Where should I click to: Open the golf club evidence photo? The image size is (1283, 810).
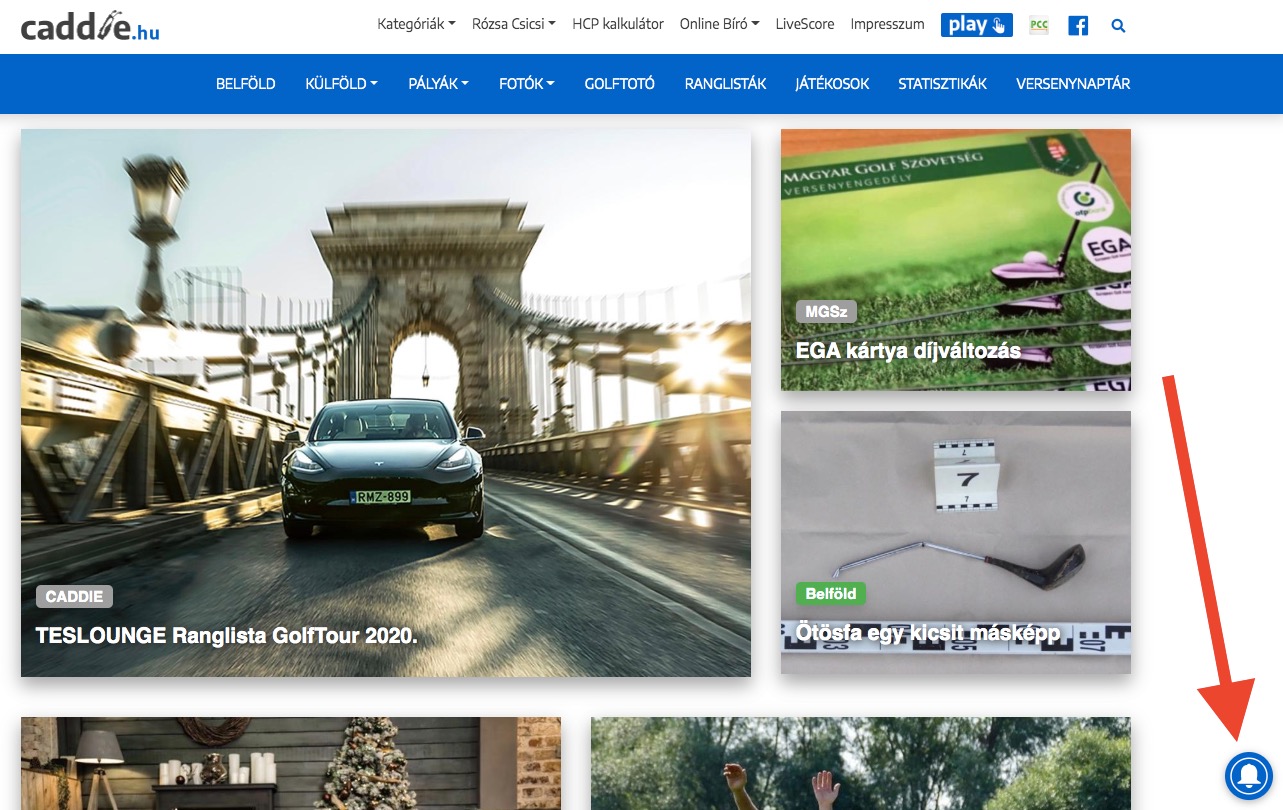pyautogui.click(x=956, y=542)
